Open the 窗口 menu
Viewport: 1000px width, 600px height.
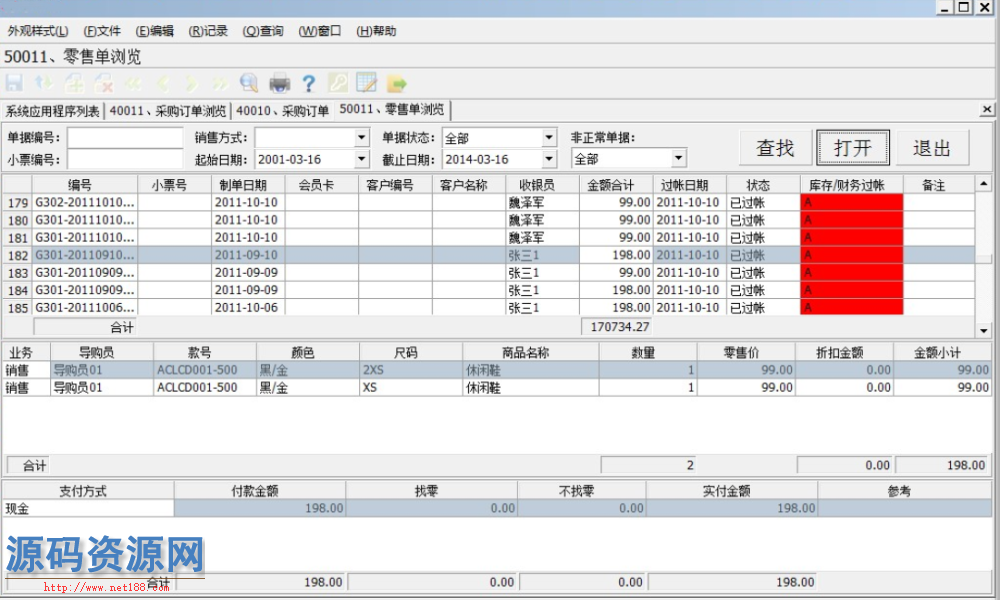(320, 31)
